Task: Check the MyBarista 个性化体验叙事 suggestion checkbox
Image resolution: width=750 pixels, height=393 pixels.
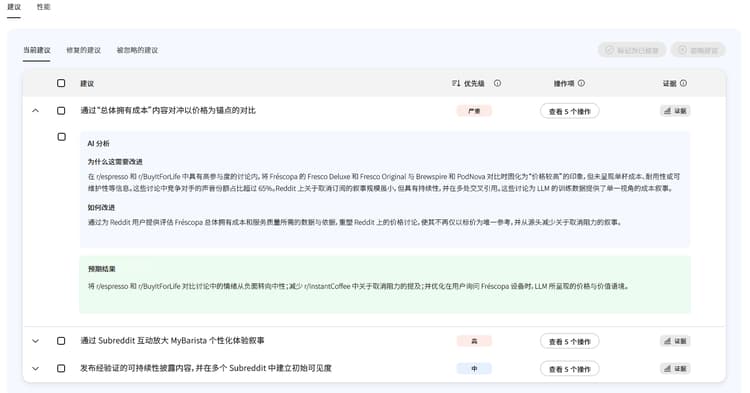Action: pyautogui.click(x=61, y=341)
